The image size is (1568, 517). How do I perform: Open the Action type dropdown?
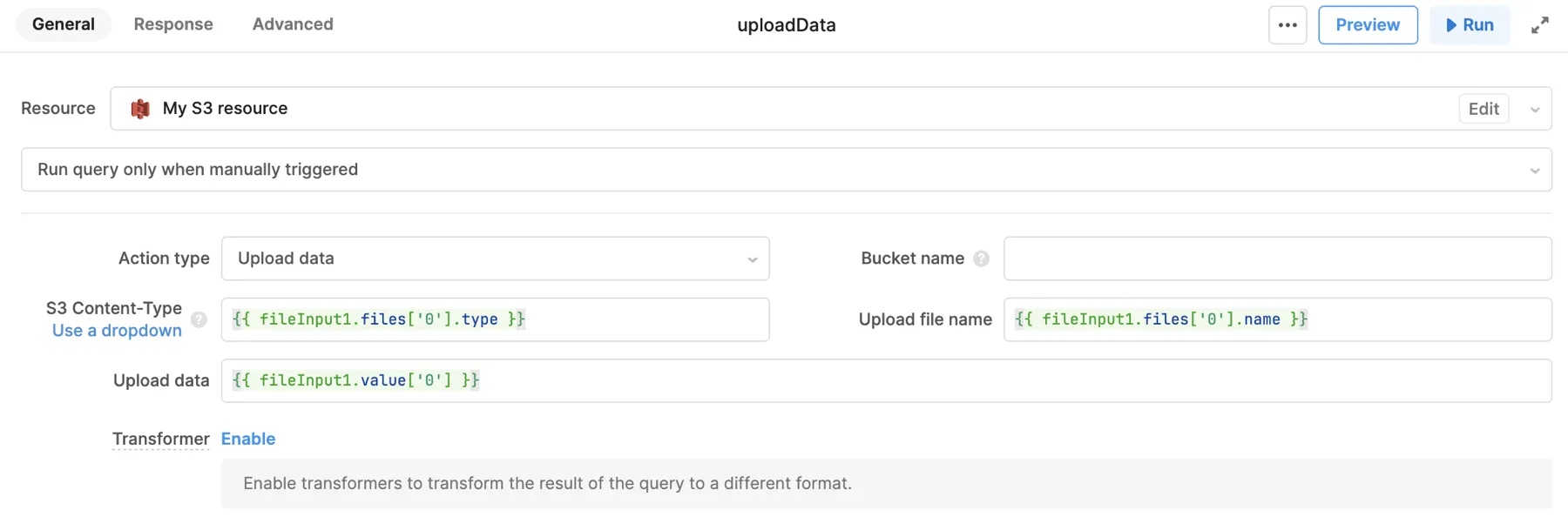[495, 258]
